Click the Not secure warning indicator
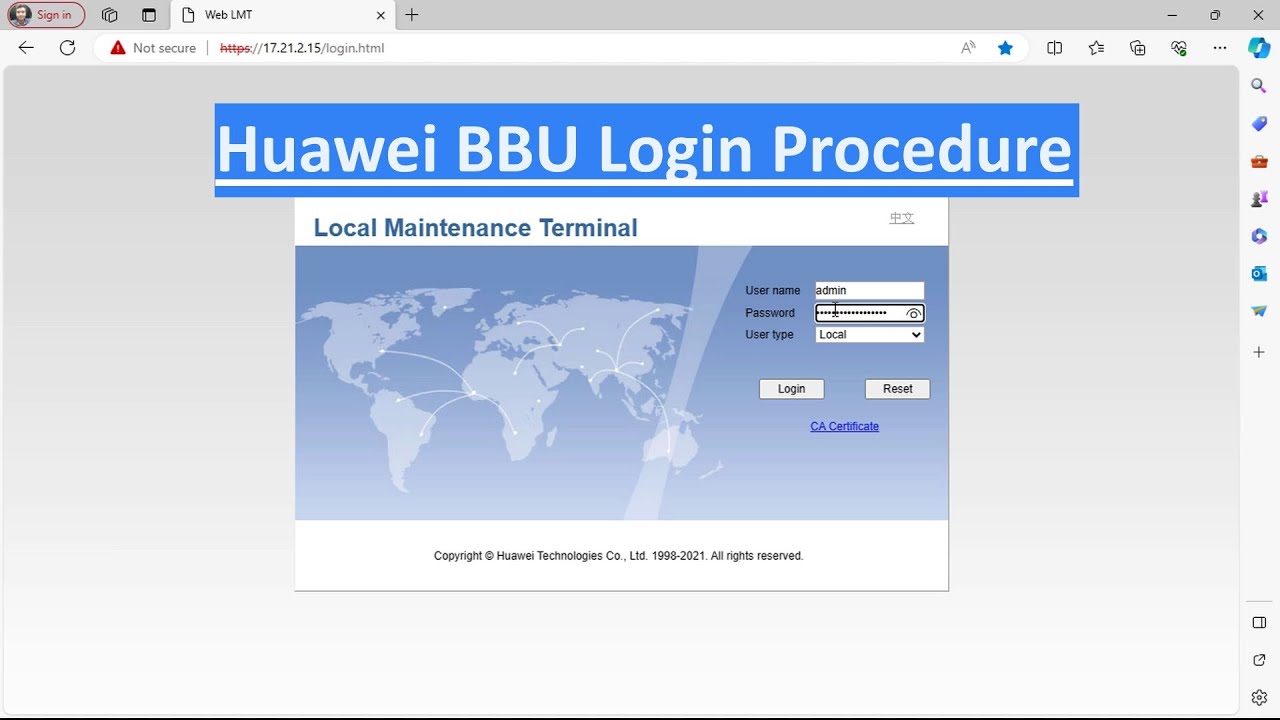This screenshot has height=720, width=1280. 153,48
